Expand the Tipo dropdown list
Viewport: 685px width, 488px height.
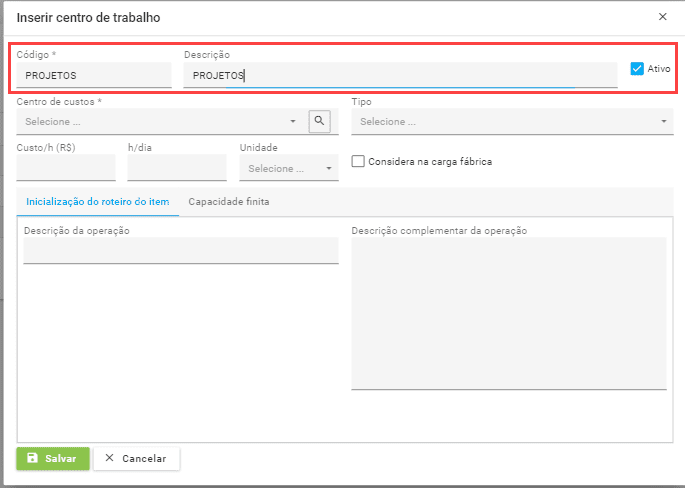[510, 122]
